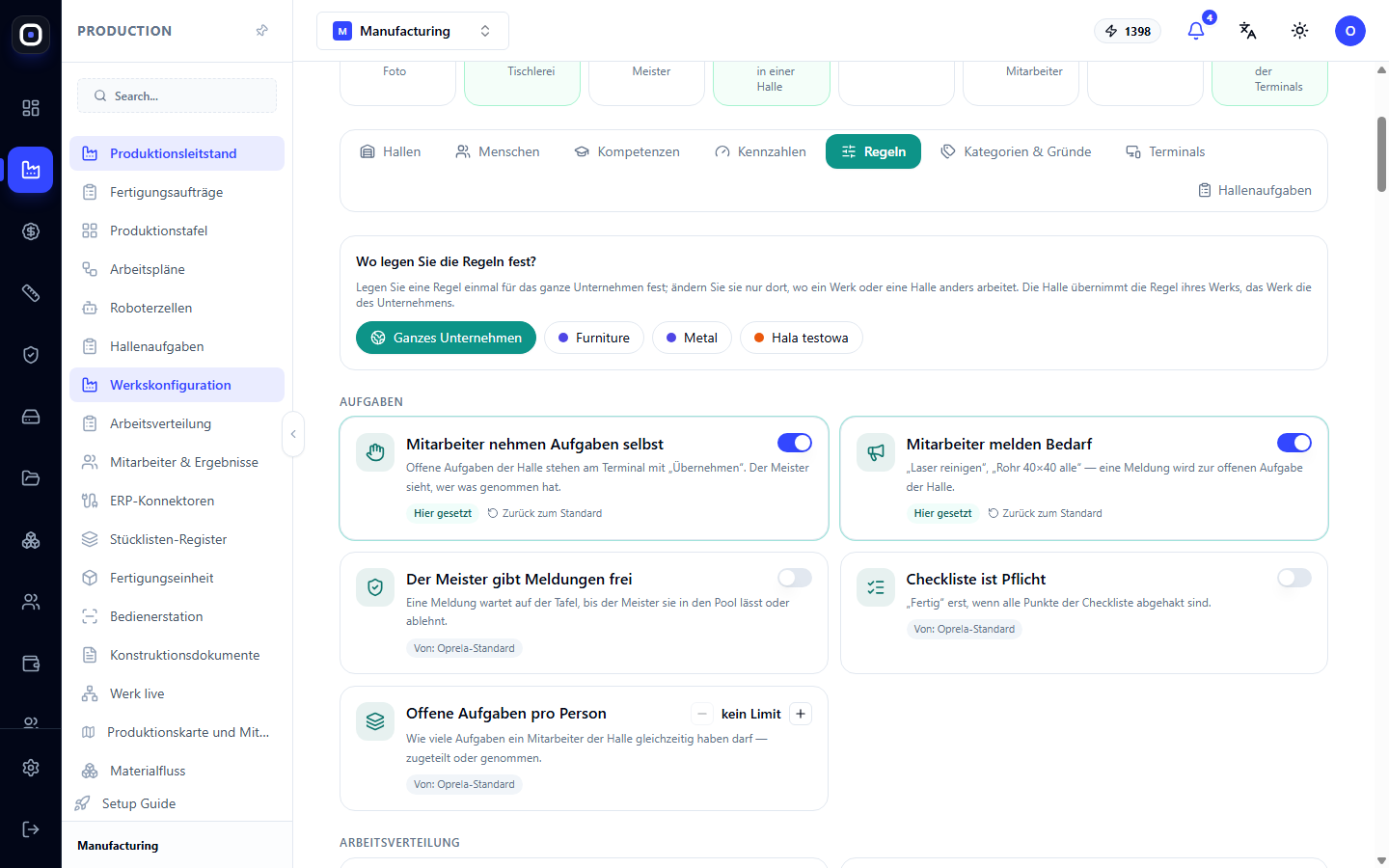Select the Ganzes Unternehmen button
Viewport: 1389px width, 868px height.
pos(446,338)
